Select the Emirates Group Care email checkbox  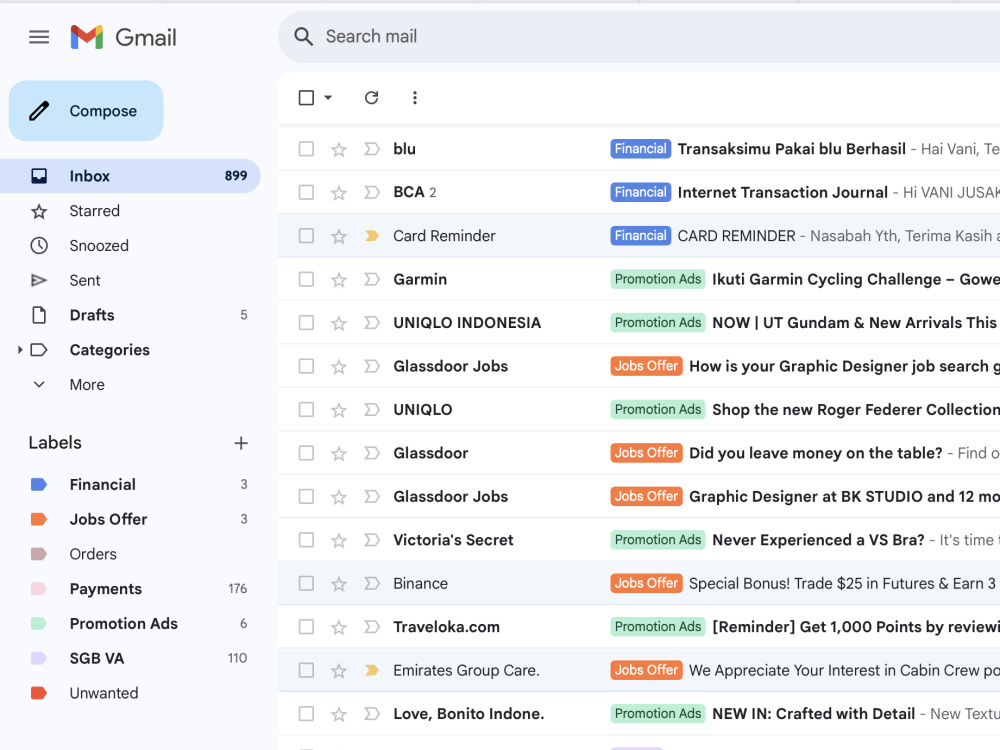click(x=306, y=670)
